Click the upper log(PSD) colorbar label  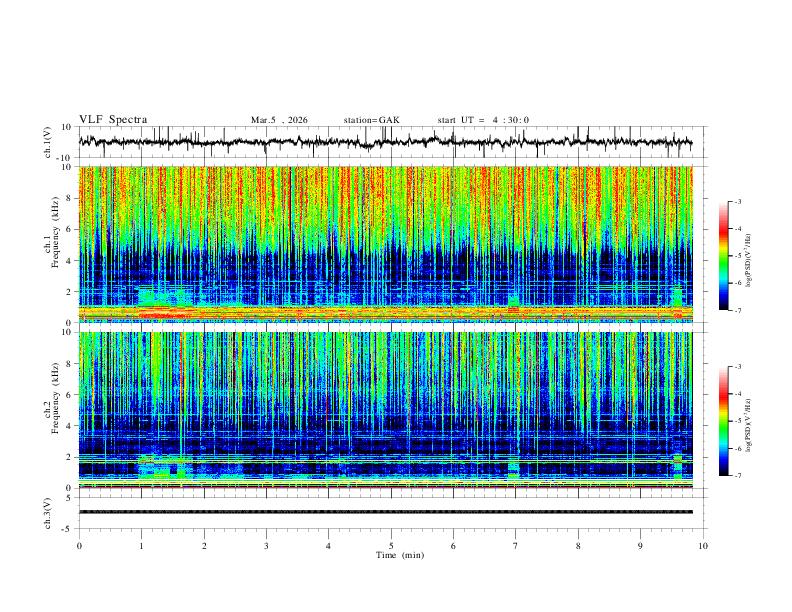click(x=748, y=261)
